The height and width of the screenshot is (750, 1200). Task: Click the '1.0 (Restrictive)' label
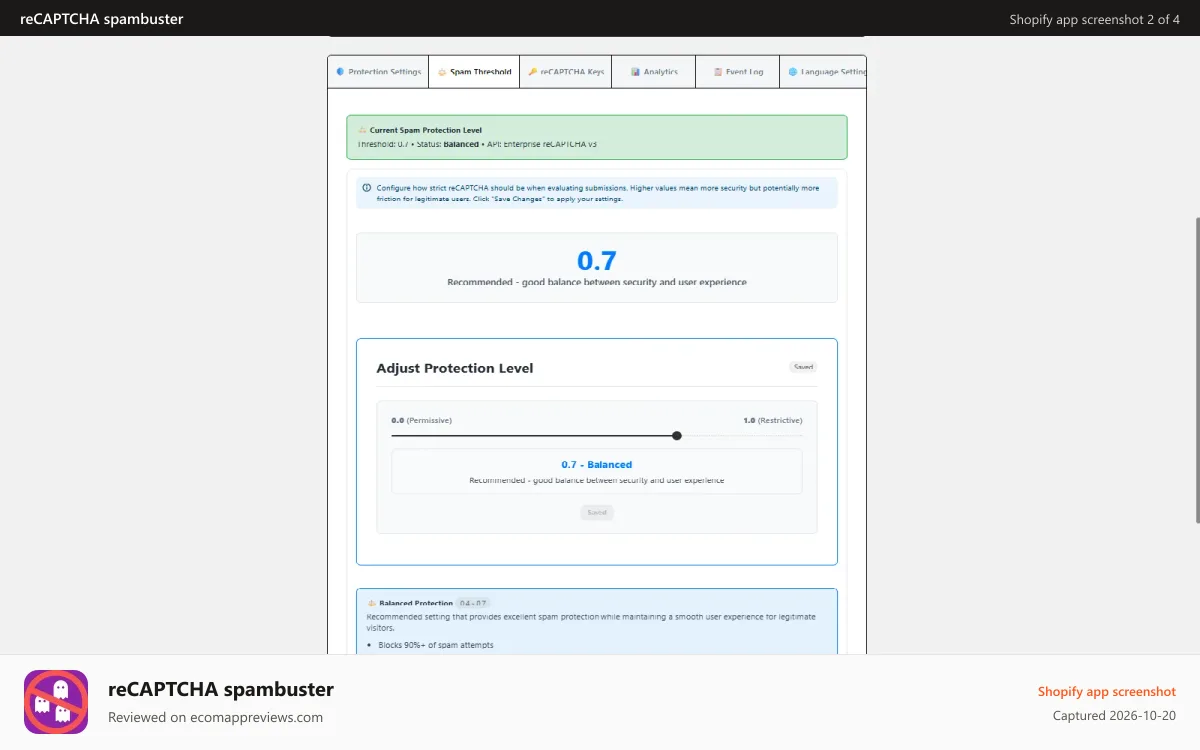pos(773,420)
